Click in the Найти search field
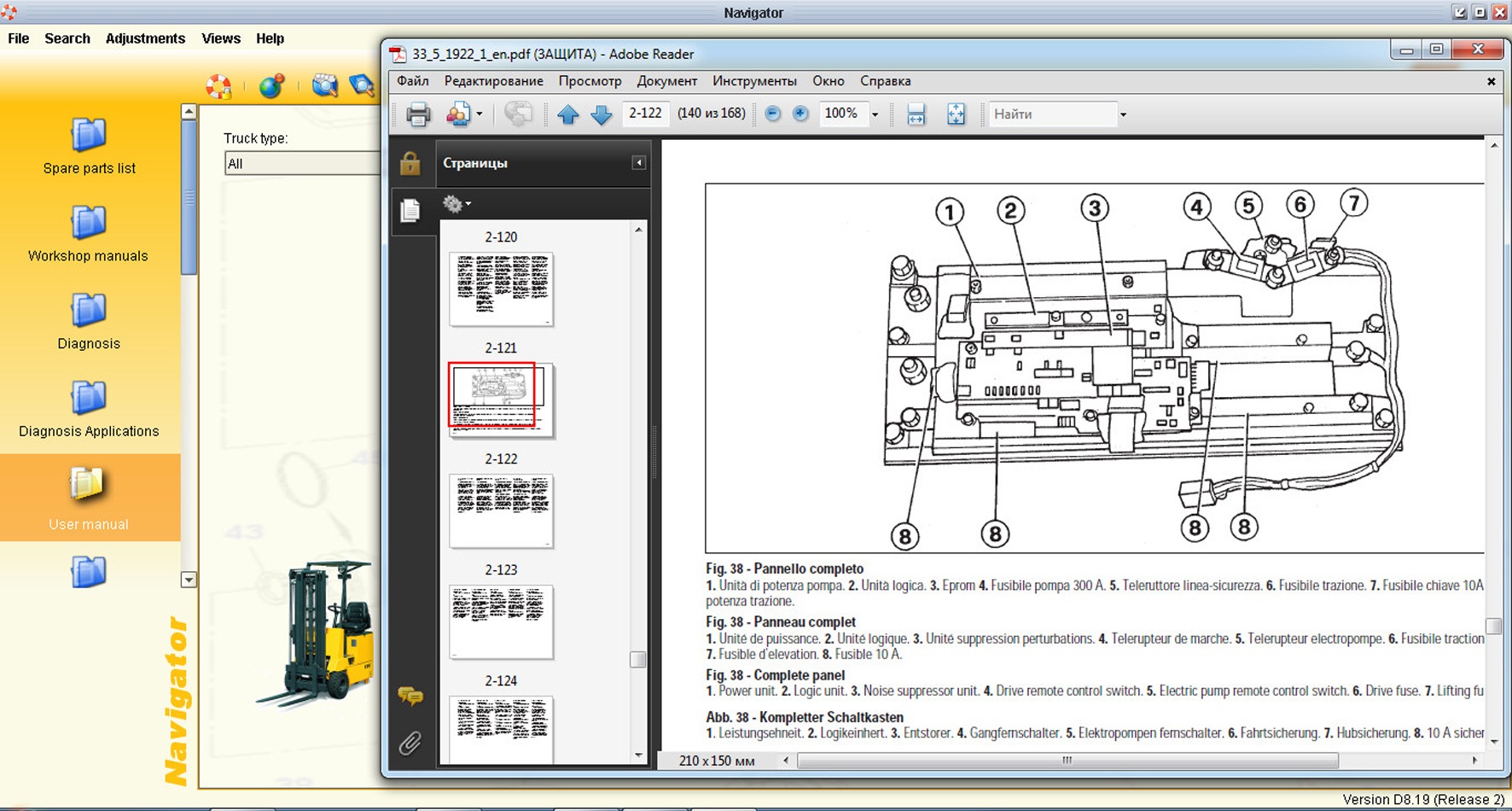This screenshot has width=1512, height=811. point(1052,114)
